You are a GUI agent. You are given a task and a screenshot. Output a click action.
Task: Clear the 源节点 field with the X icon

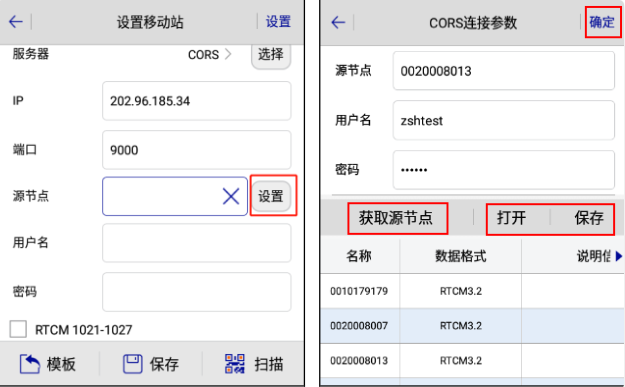[231, 196]
